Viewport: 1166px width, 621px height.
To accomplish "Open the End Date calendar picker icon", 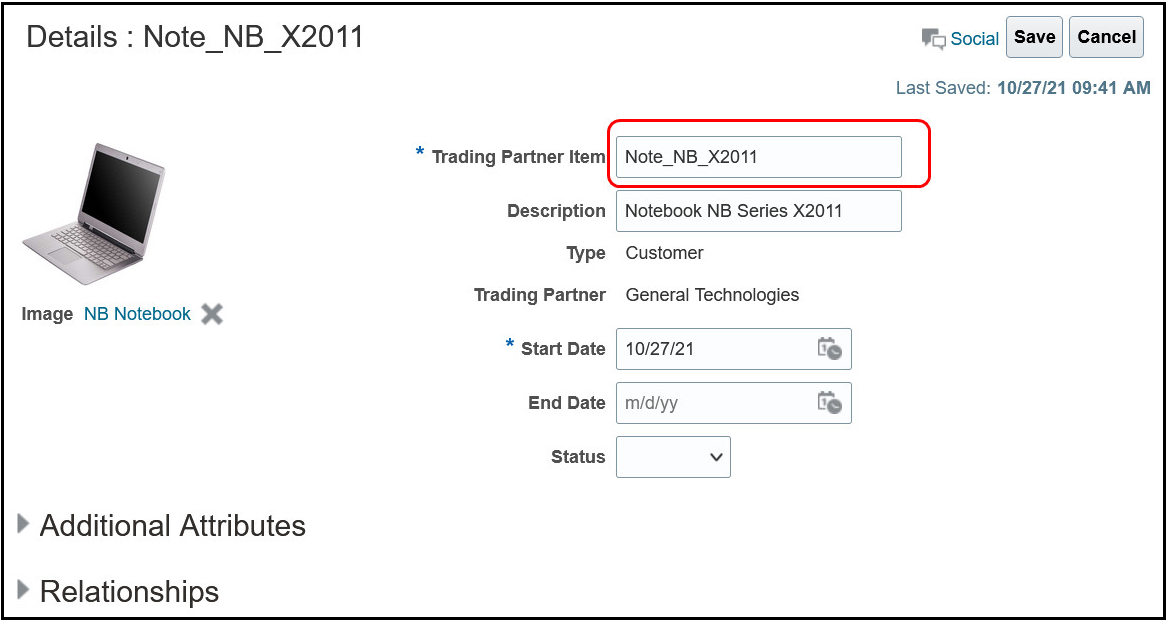I will (x=829, y=403).
